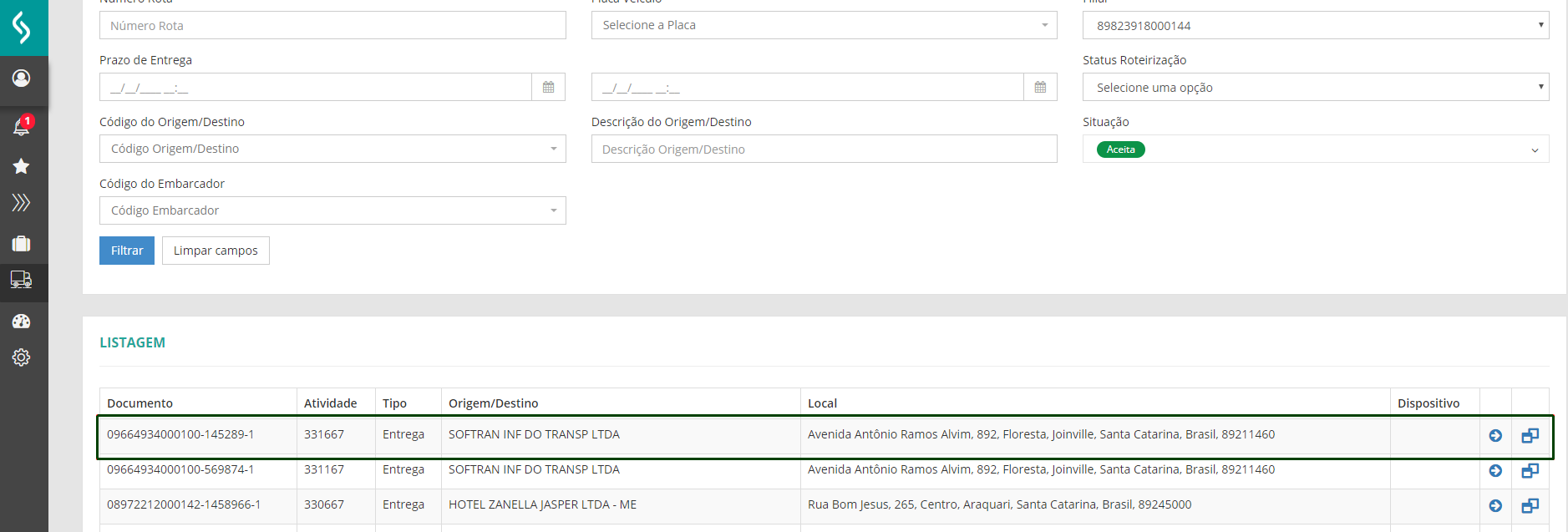Open the briefcase icon in sidebar

[22, 243]
